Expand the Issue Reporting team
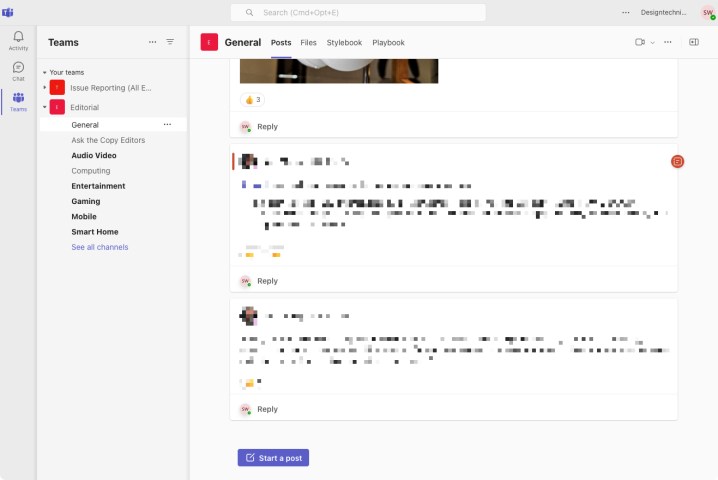This screenshot has height=480, width=718. (x=44, y=87)
